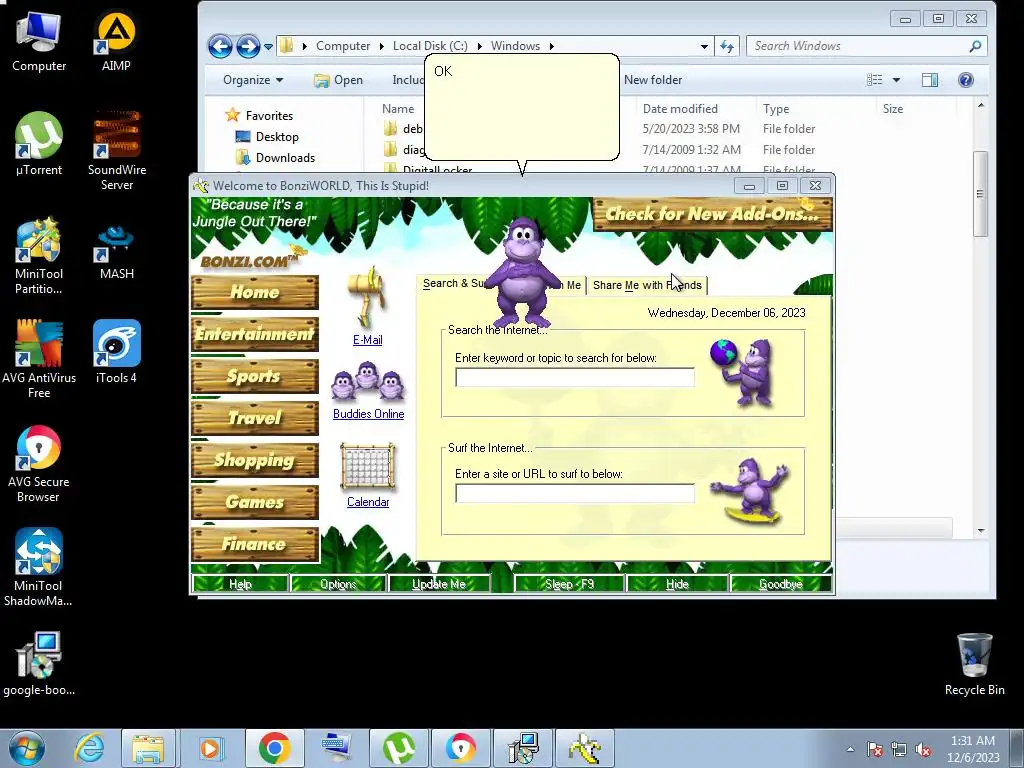Toggle the Explorer preview pane
The height and width of the screenshot is (768, 1024).
pyautogui.click(x=930, y=80)
